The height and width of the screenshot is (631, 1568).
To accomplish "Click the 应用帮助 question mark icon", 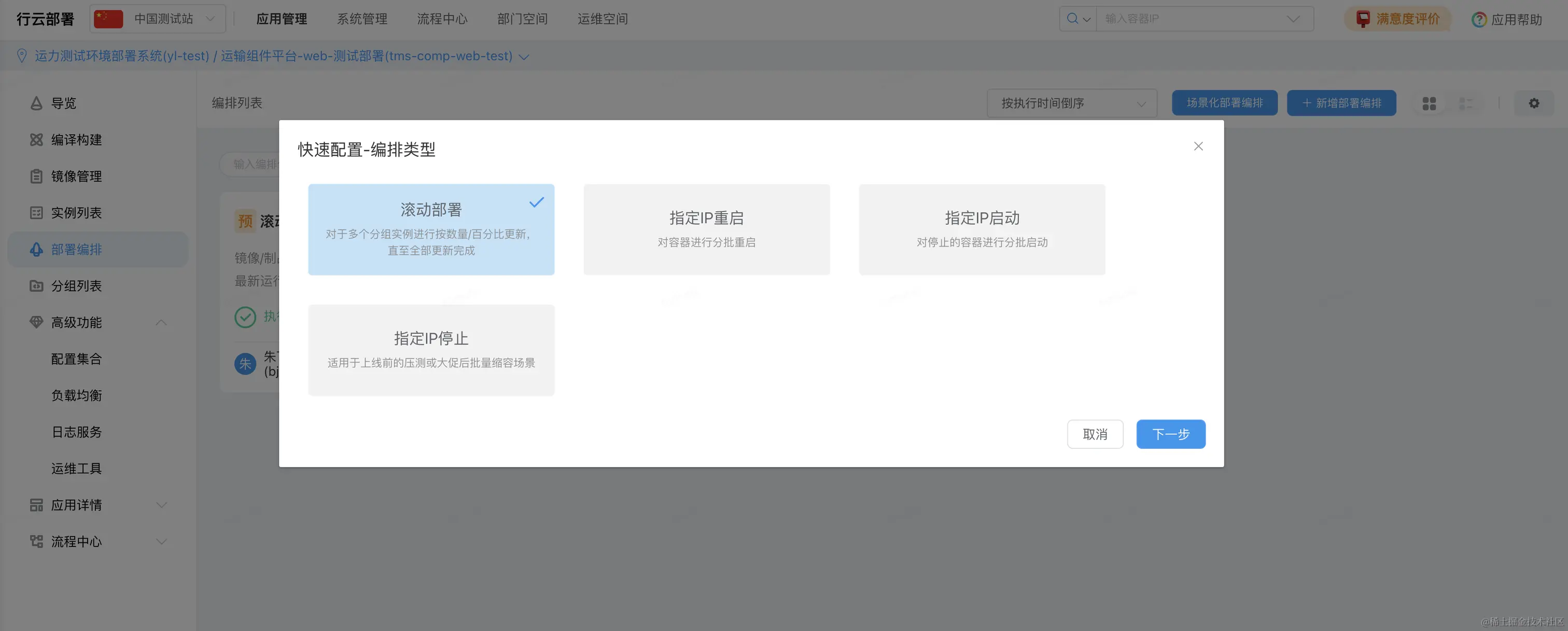I will coord(1478,20).
